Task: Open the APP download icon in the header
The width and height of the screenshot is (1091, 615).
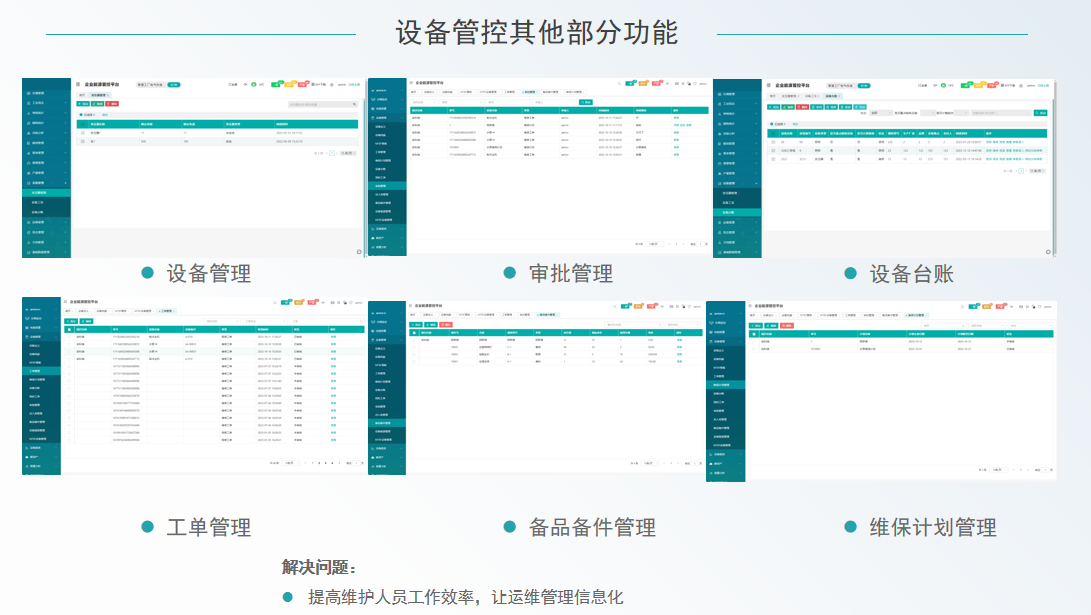Action: 312,85
